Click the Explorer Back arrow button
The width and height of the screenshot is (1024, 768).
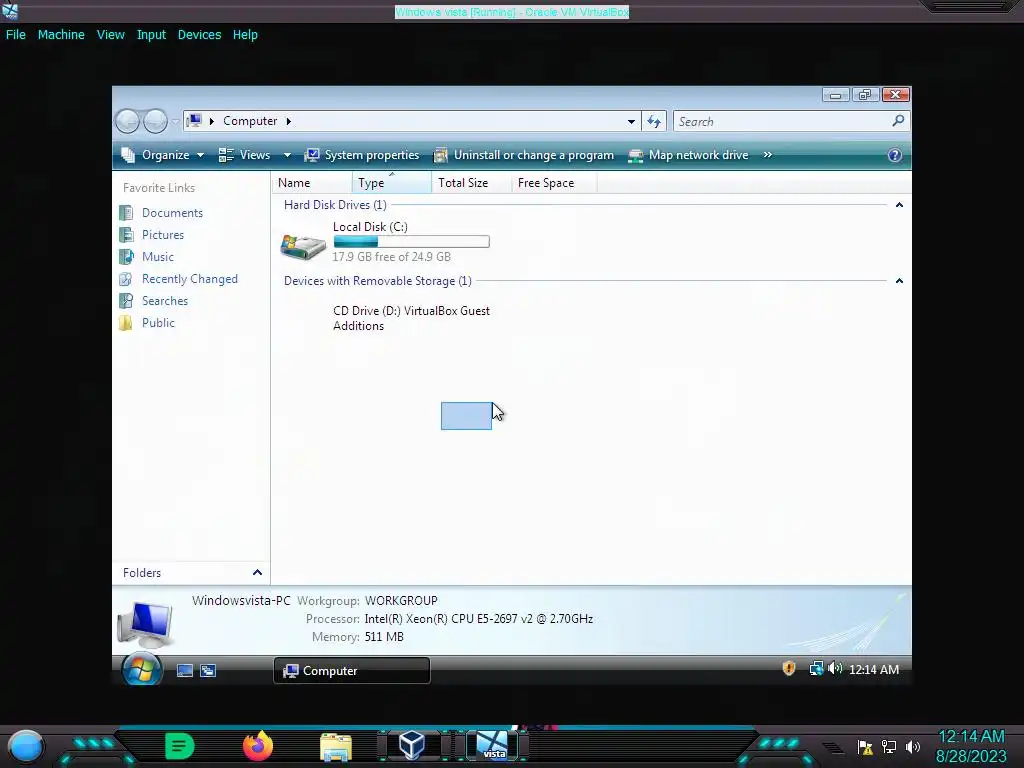coord(127,121)
